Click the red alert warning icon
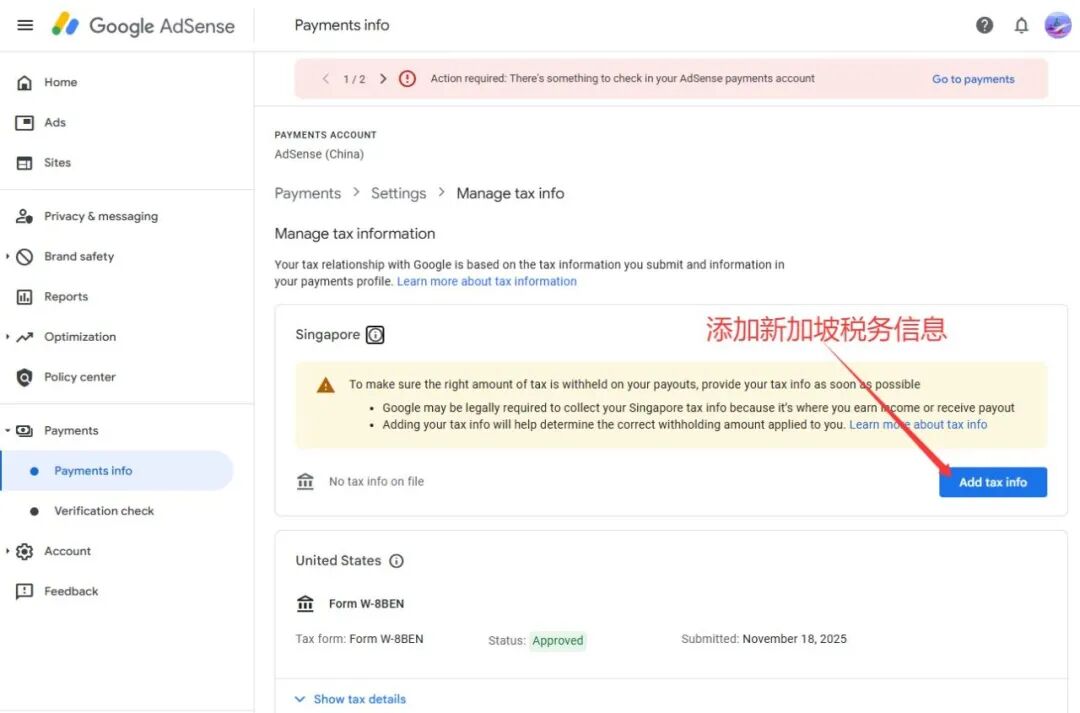The height and width of the screenshot is (713, 1080). 407,79
